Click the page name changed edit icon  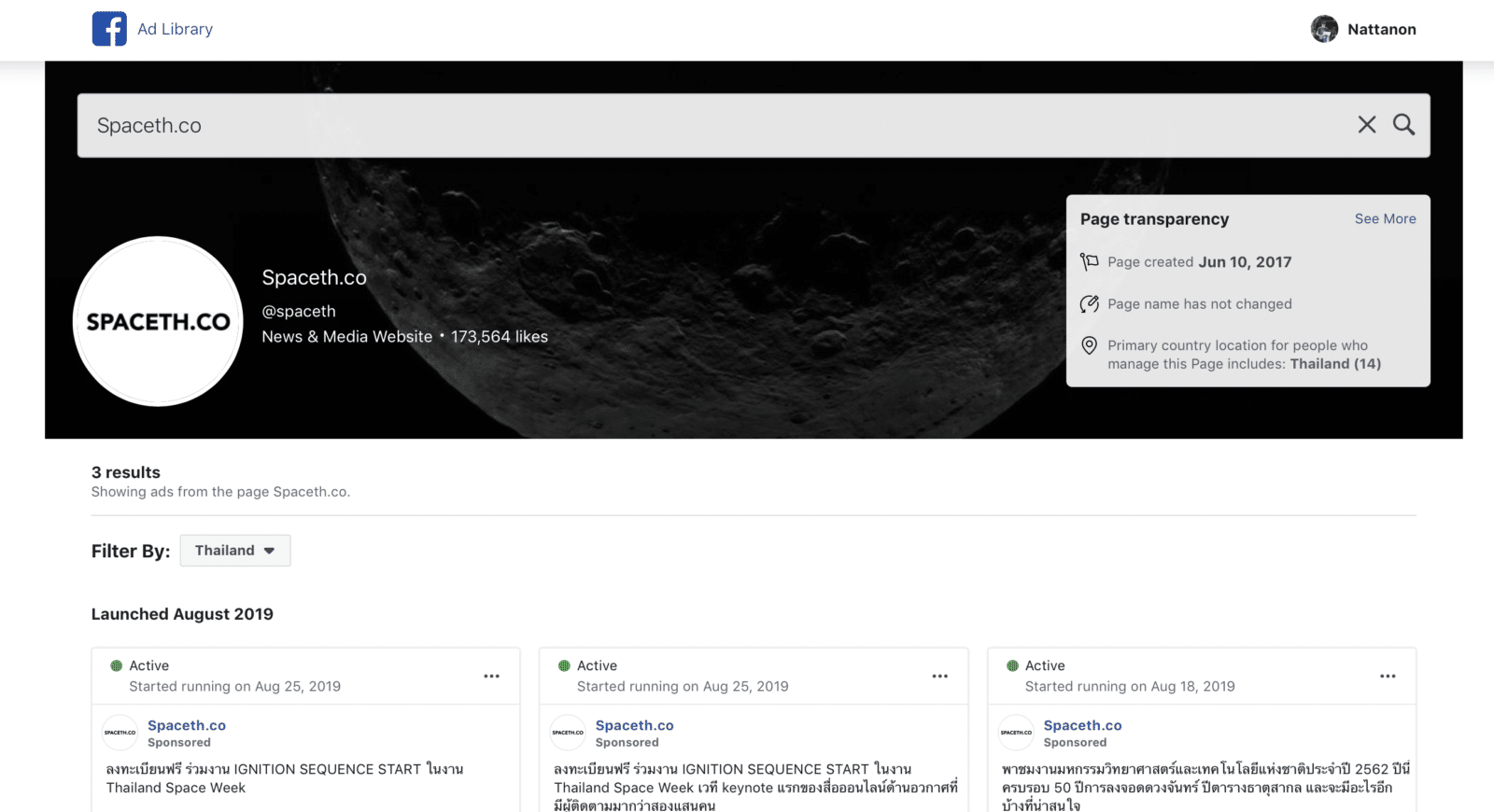click(1089, 304)
